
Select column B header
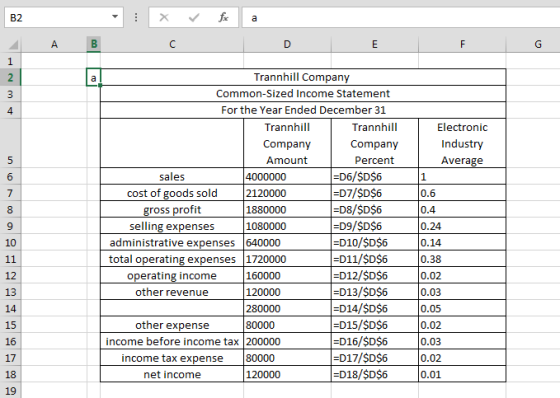click(x=94, y=44)
